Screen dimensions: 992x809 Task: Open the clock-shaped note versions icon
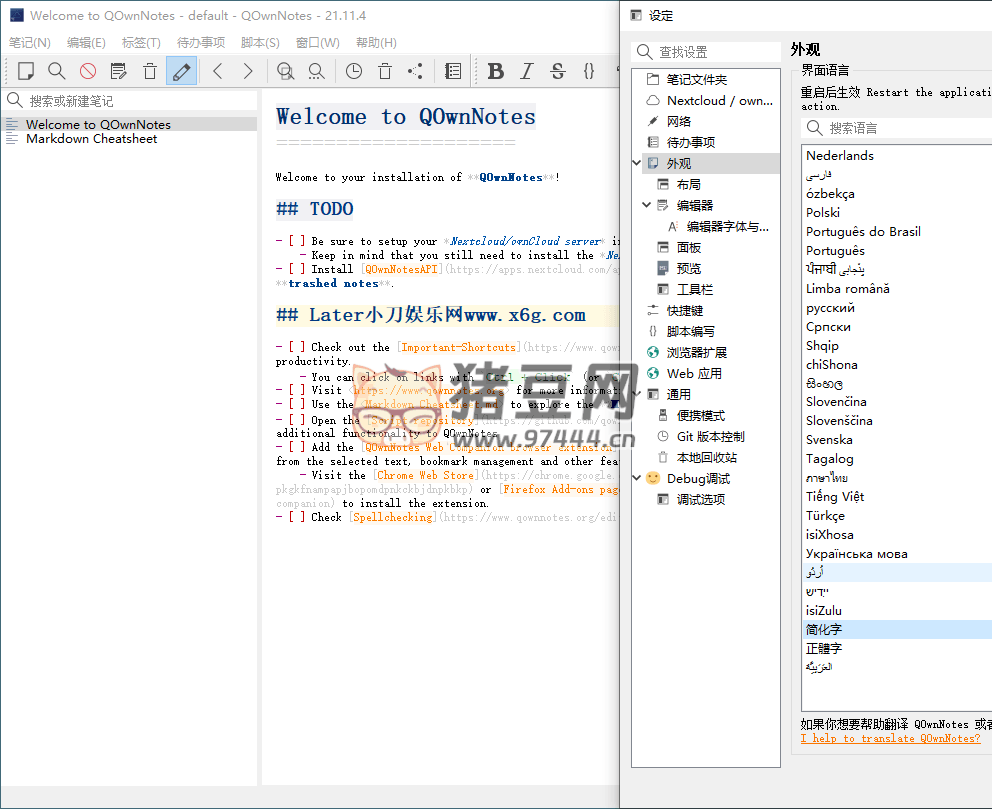pyautogui.click(x=354, y=71)
